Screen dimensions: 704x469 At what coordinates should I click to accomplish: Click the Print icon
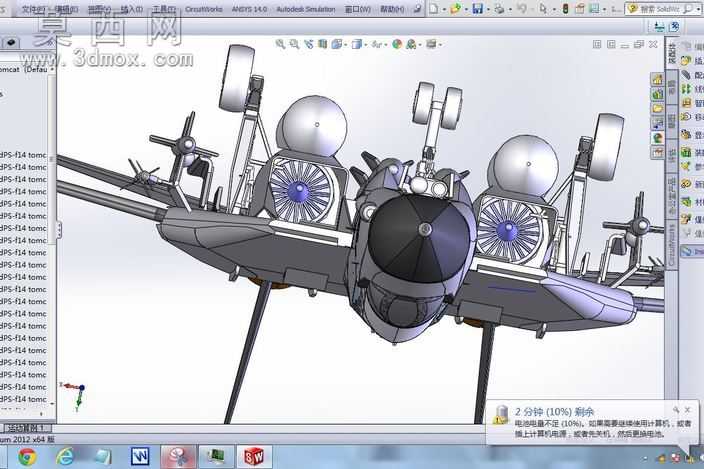coord(499,8)
